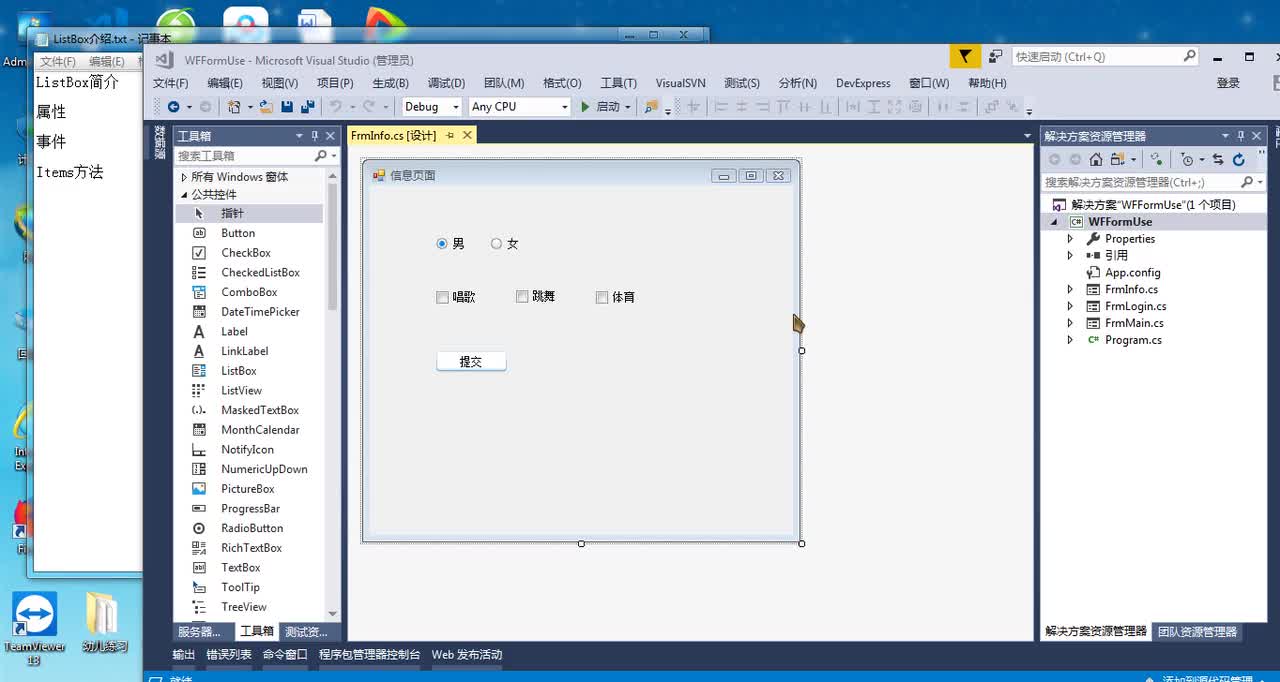Select the NotifyIcon control

[247, 449]
